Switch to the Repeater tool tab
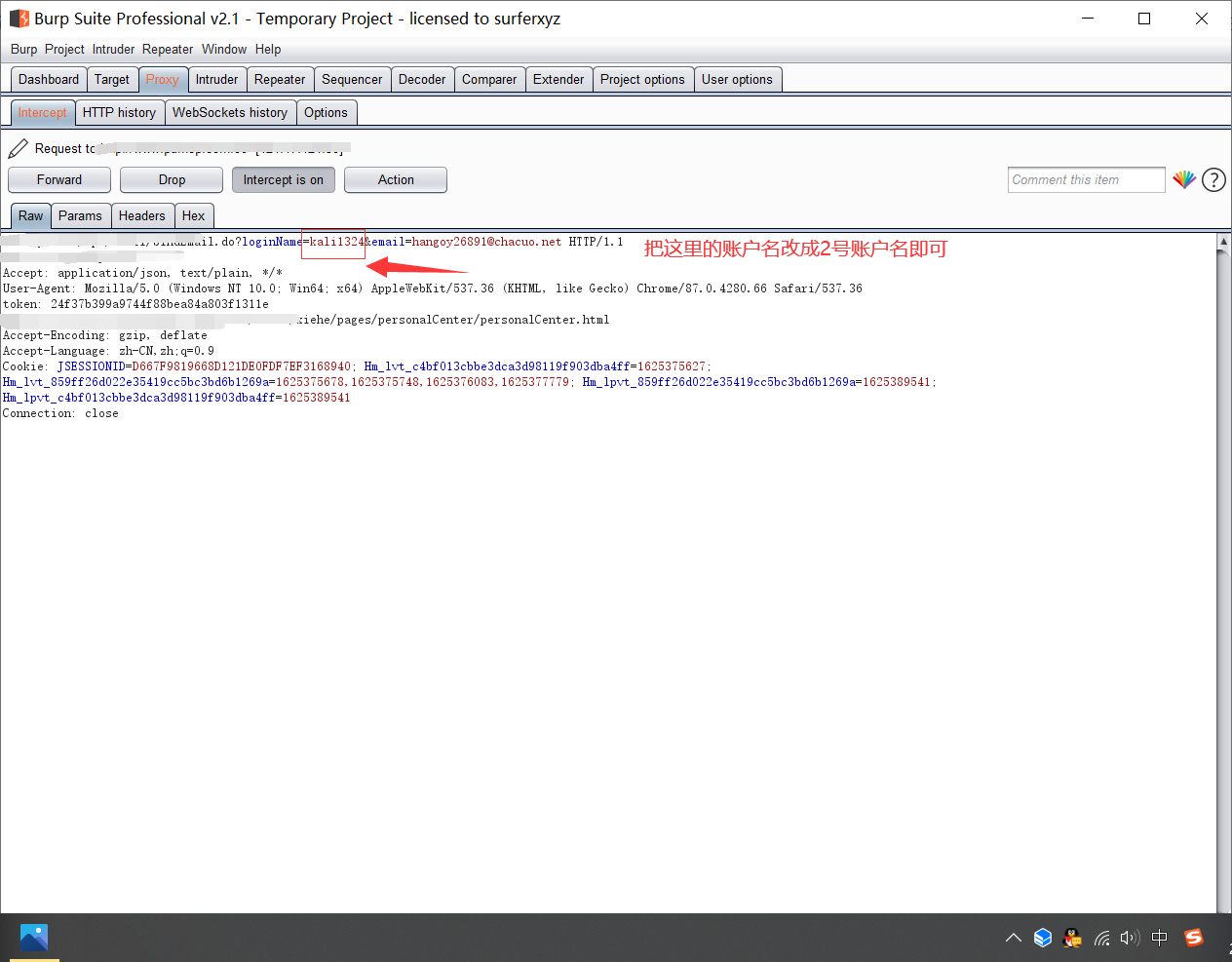 pyautogui.click(x=280, y=80)
